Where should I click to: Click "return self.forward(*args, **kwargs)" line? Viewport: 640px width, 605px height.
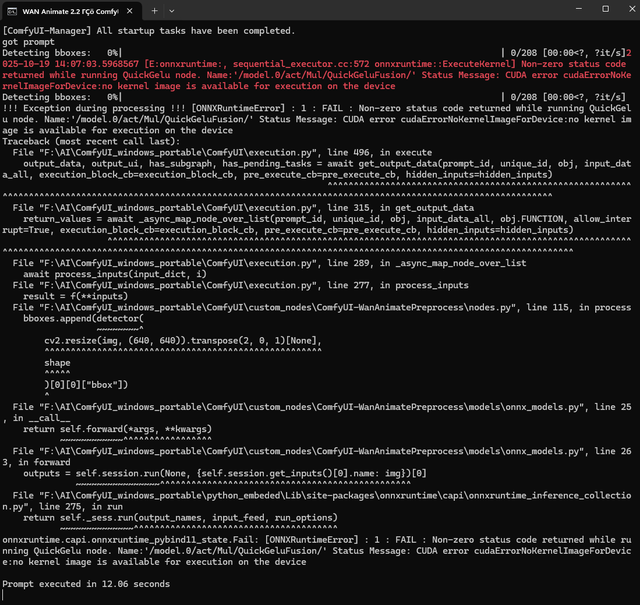click(118, 429)
